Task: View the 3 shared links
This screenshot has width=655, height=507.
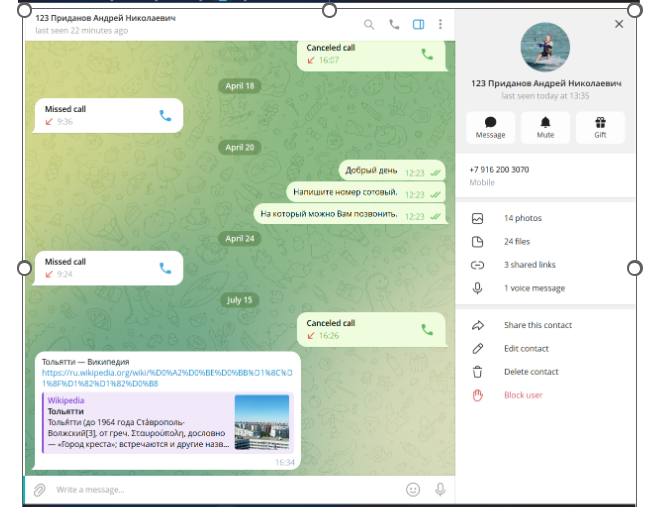Action: point(530,265)
